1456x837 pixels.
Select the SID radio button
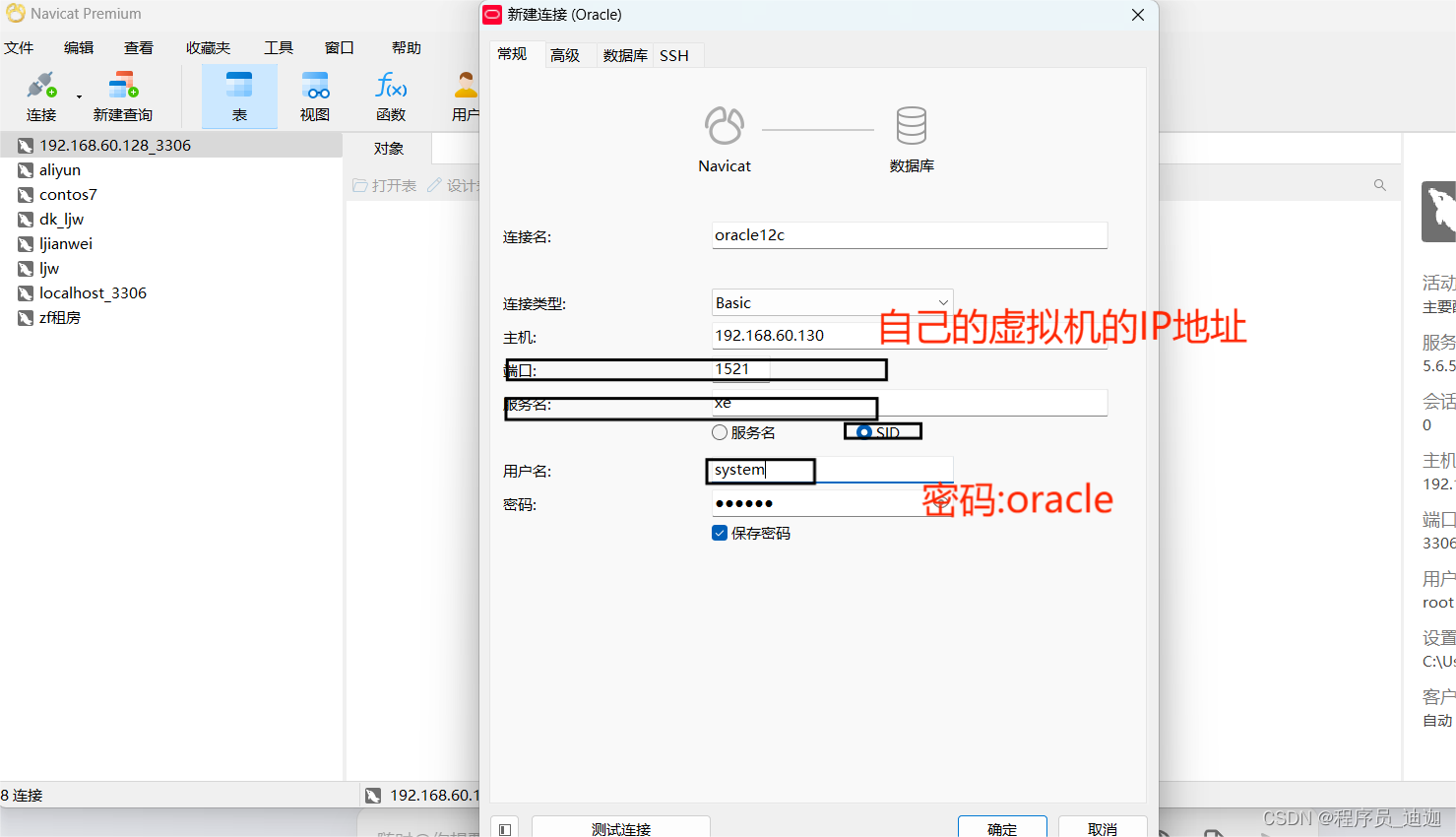[x=864, y=432]
